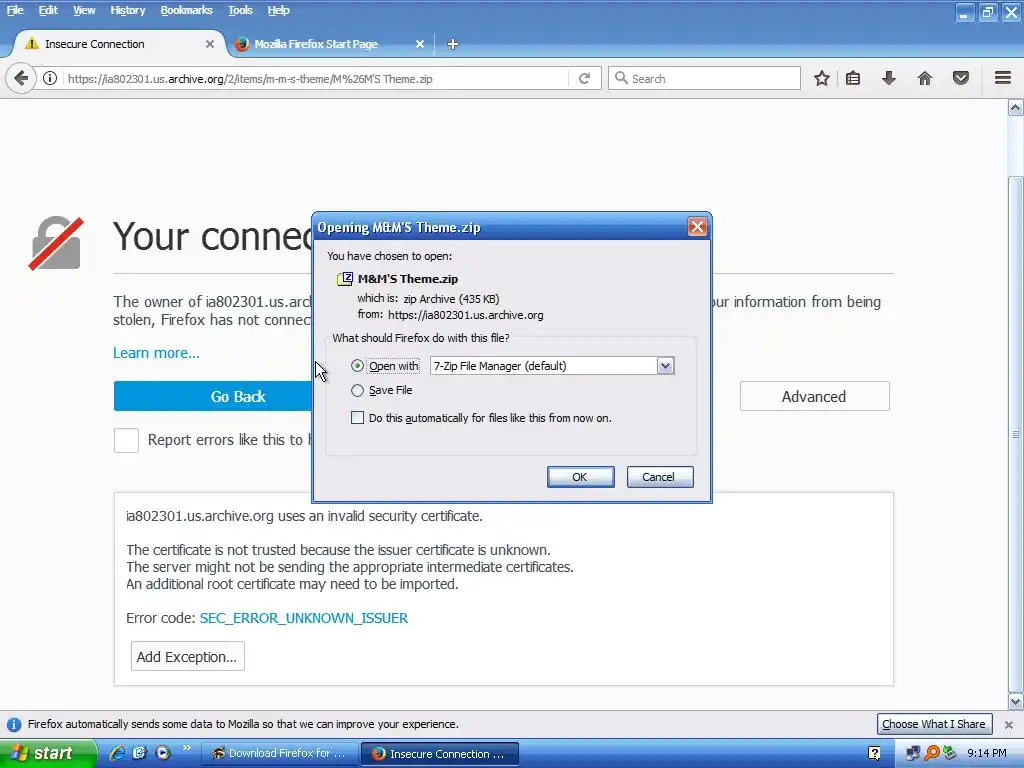
Task: Click the Add Exception button
Action: [x=187, y=656]
